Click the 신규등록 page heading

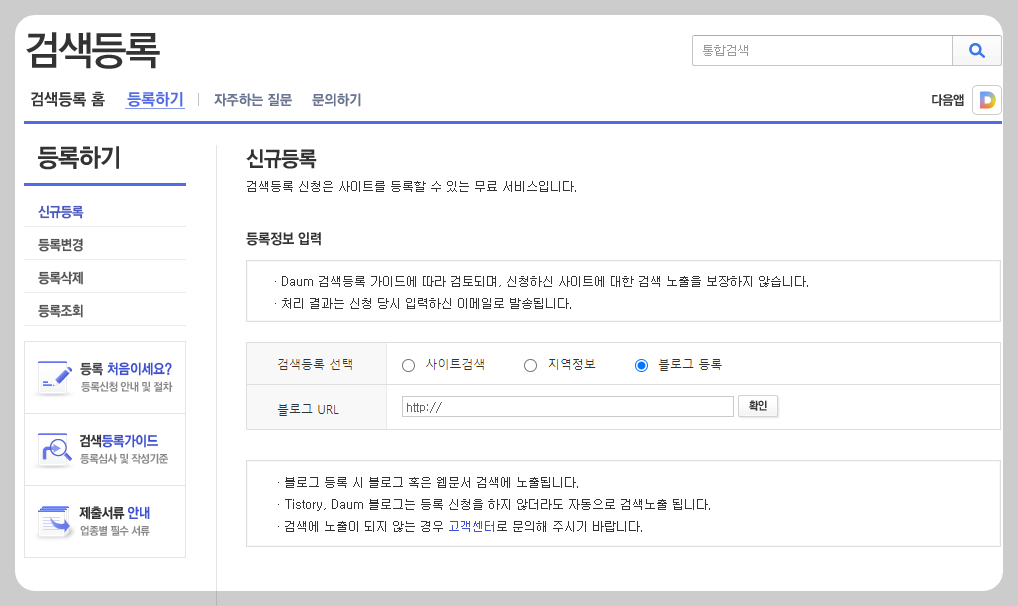pyautogui.click(x=281, y=158)
